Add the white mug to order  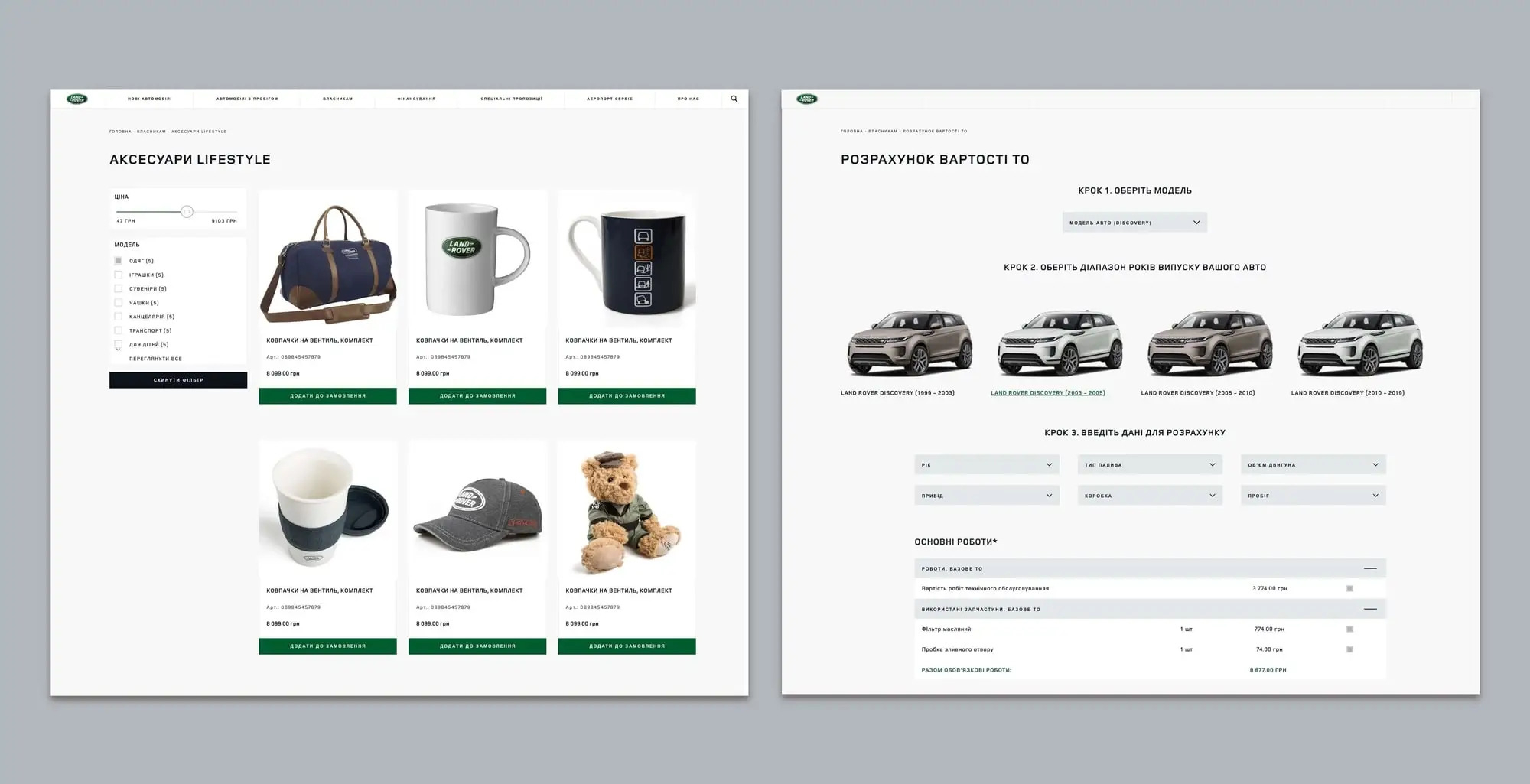tap(477, 396)
